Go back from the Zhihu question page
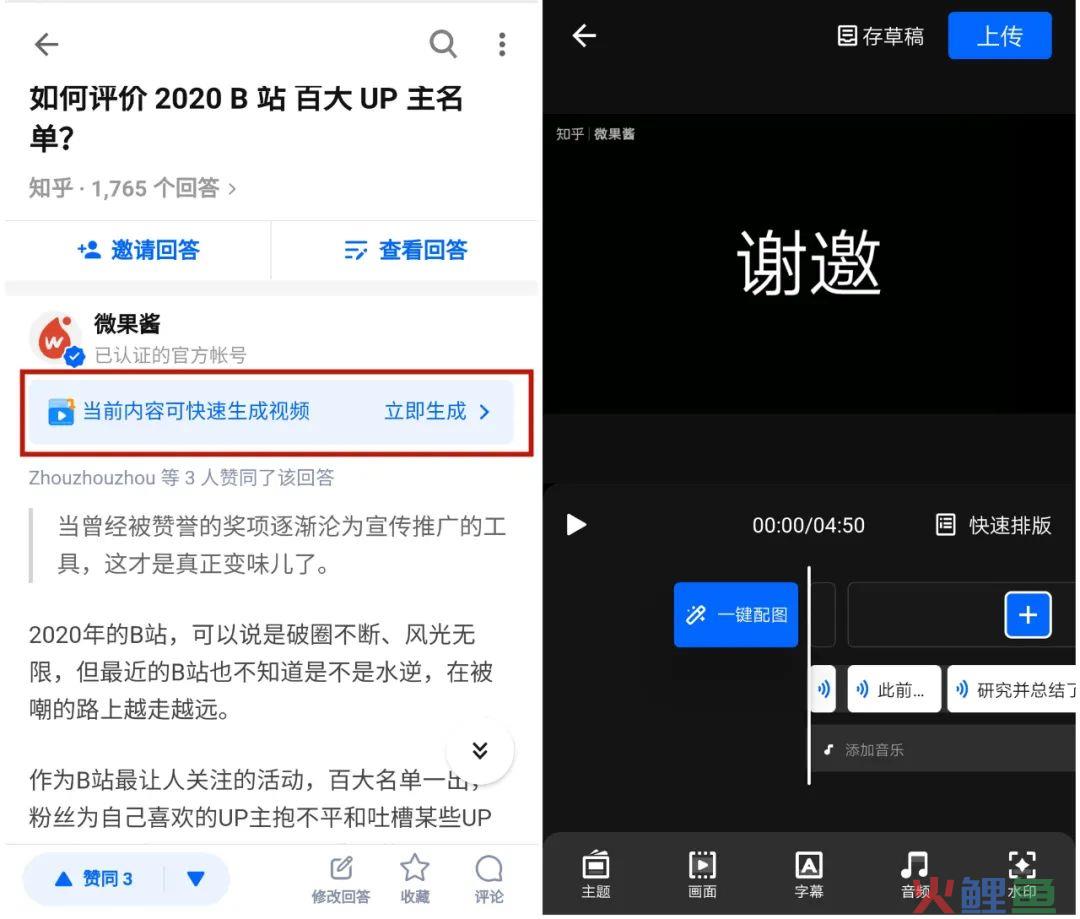The width and height of the screenshot is (1080, 919). [x=47, y=44]
